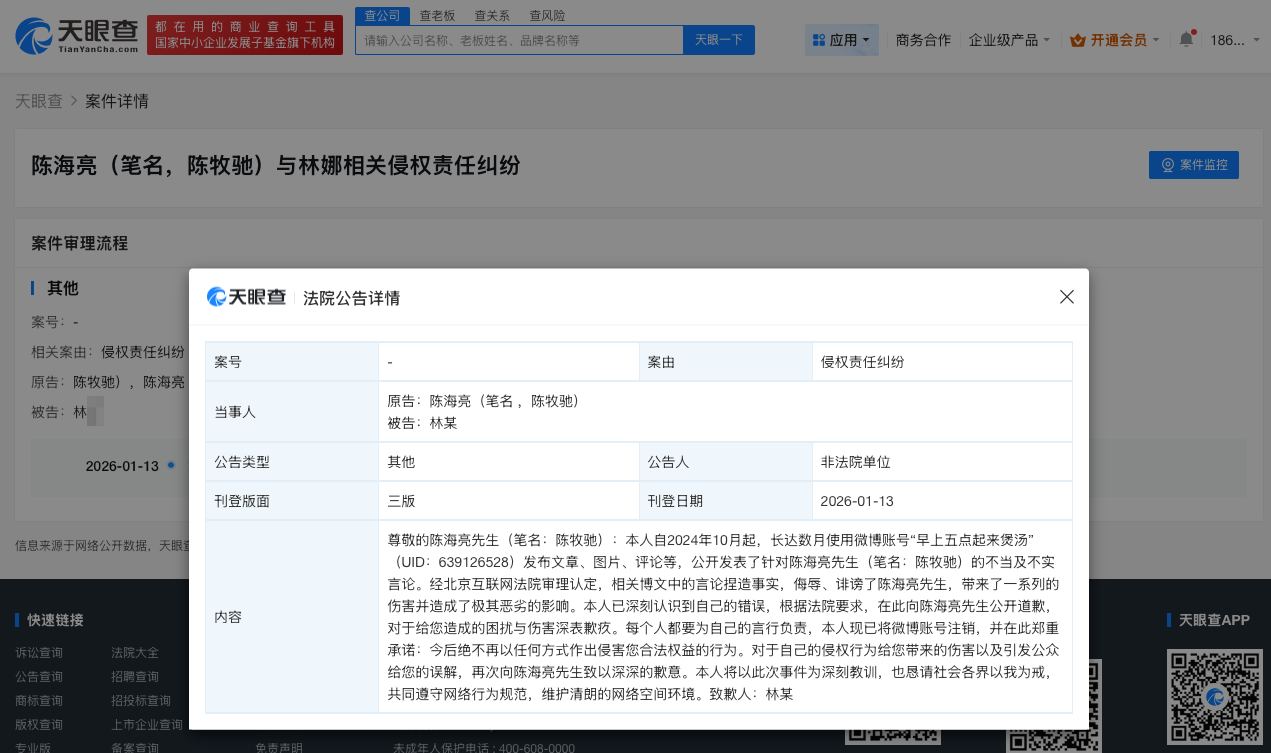Click the 天眼查 breadcrumb link
The height and width of the screenshot is (753, 1271).
39,101
